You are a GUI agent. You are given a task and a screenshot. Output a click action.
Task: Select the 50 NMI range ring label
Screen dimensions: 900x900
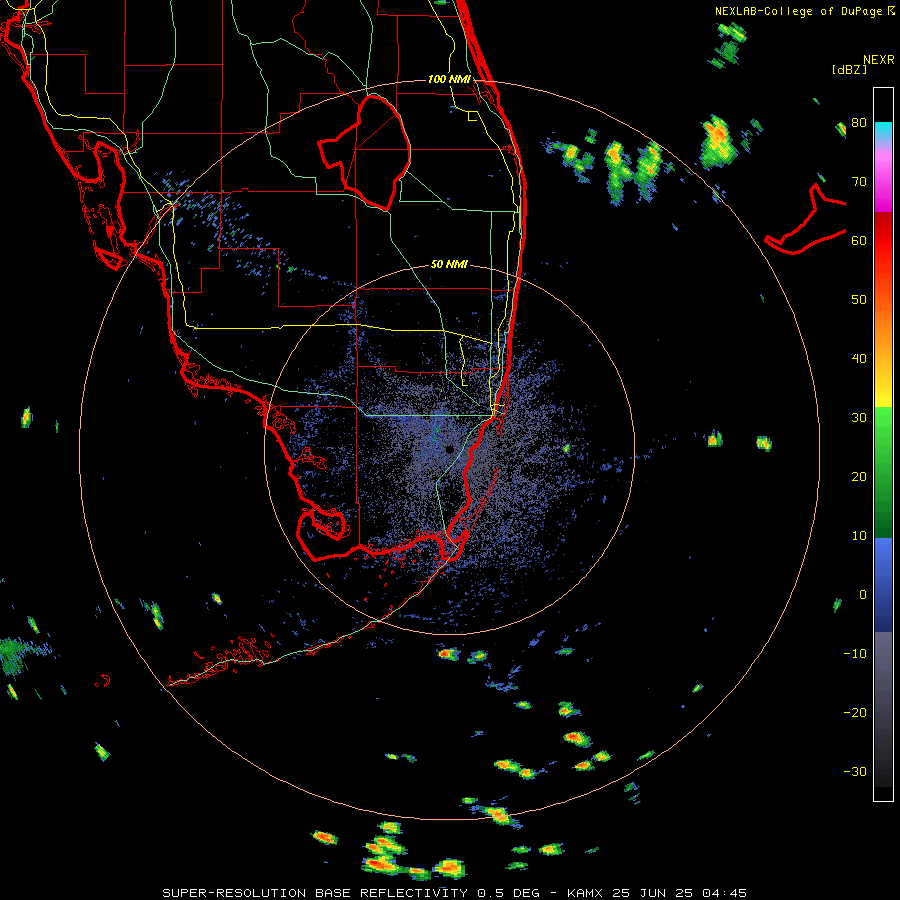click(x=449, y=265)
